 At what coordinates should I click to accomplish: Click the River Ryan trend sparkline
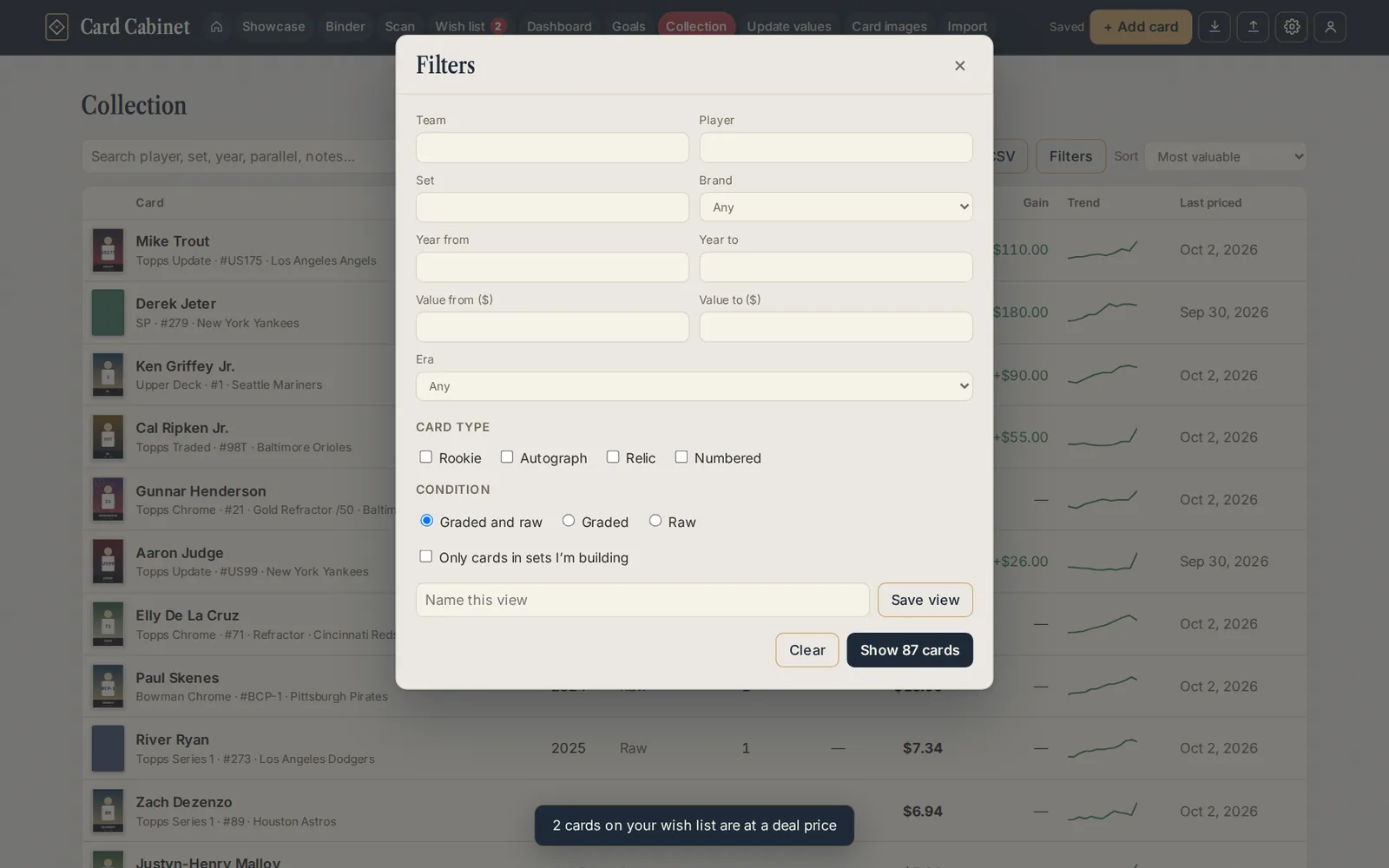tap(1103, 748)
